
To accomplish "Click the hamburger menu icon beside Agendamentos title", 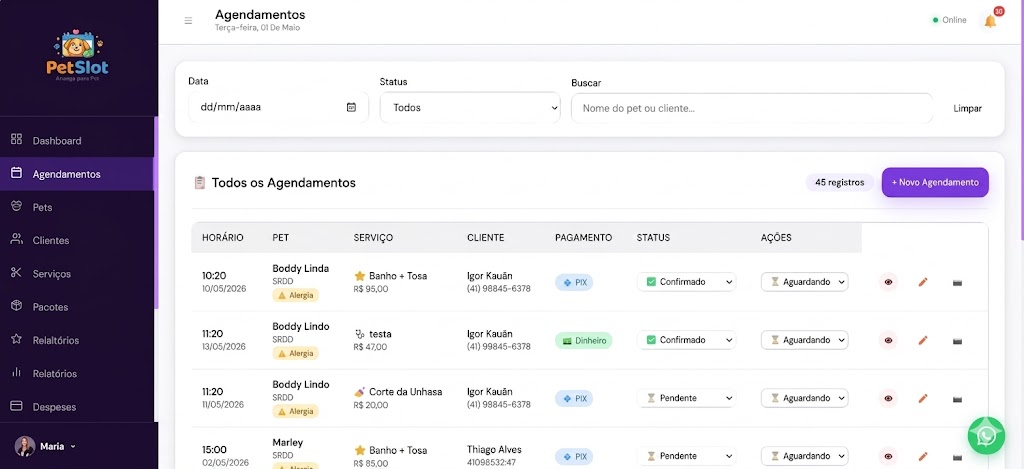I will [x=188, y=21].
